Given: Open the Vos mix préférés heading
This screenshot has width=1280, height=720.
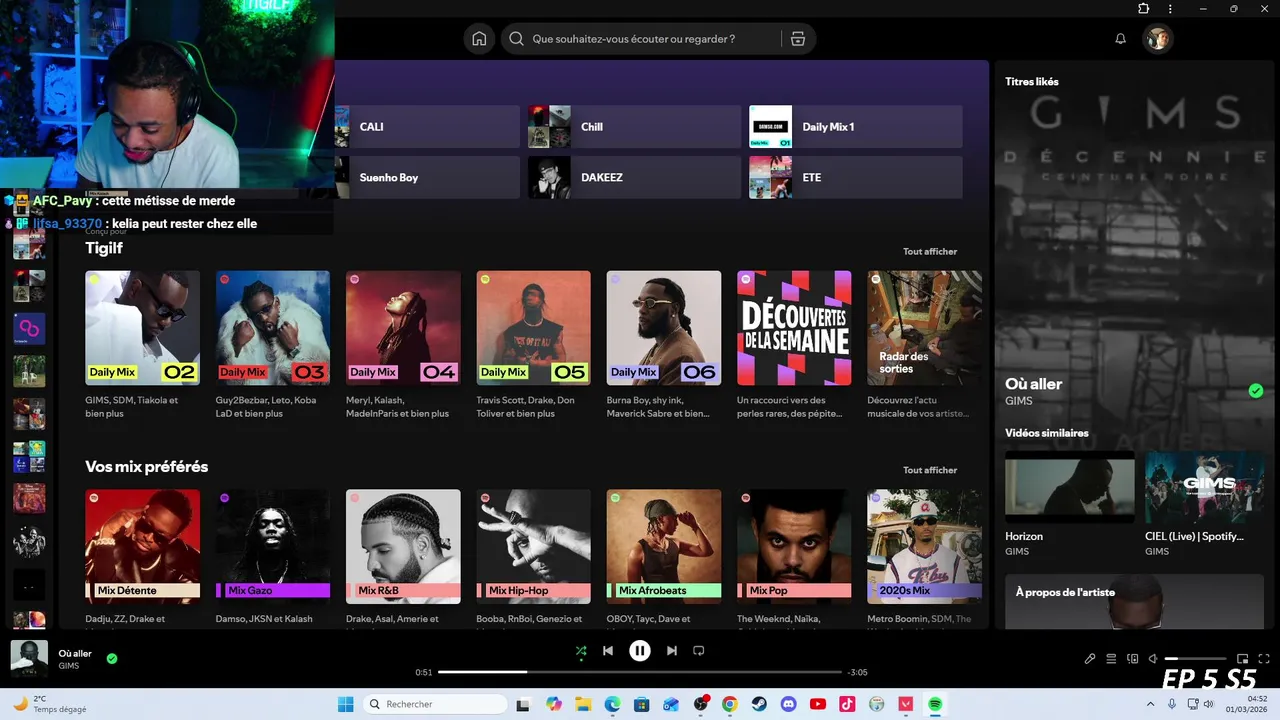Looking at the screenshot, I should click(147, 467).
